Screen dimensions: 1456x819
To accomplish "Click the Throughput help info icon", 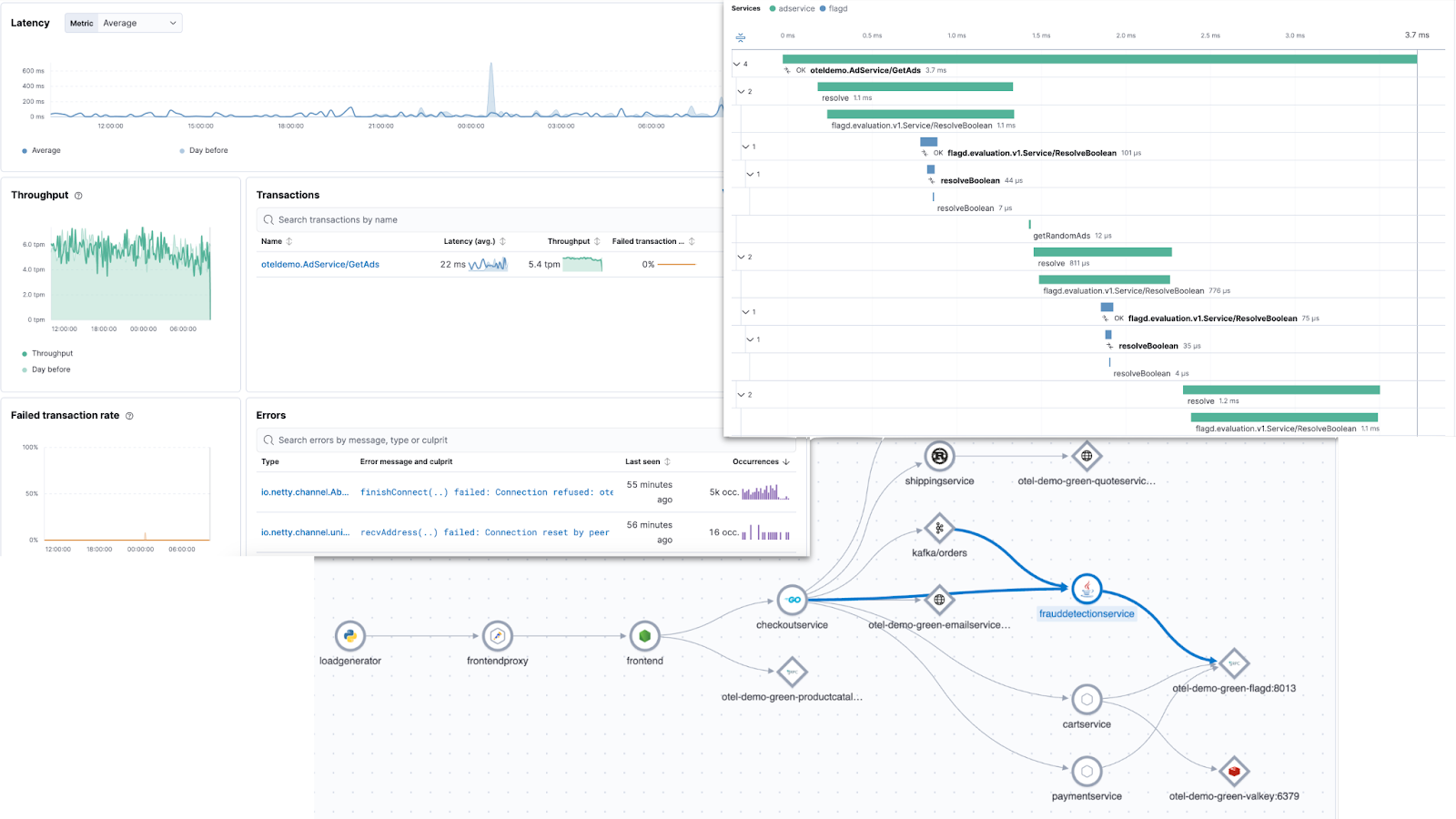I will [78, 196].
